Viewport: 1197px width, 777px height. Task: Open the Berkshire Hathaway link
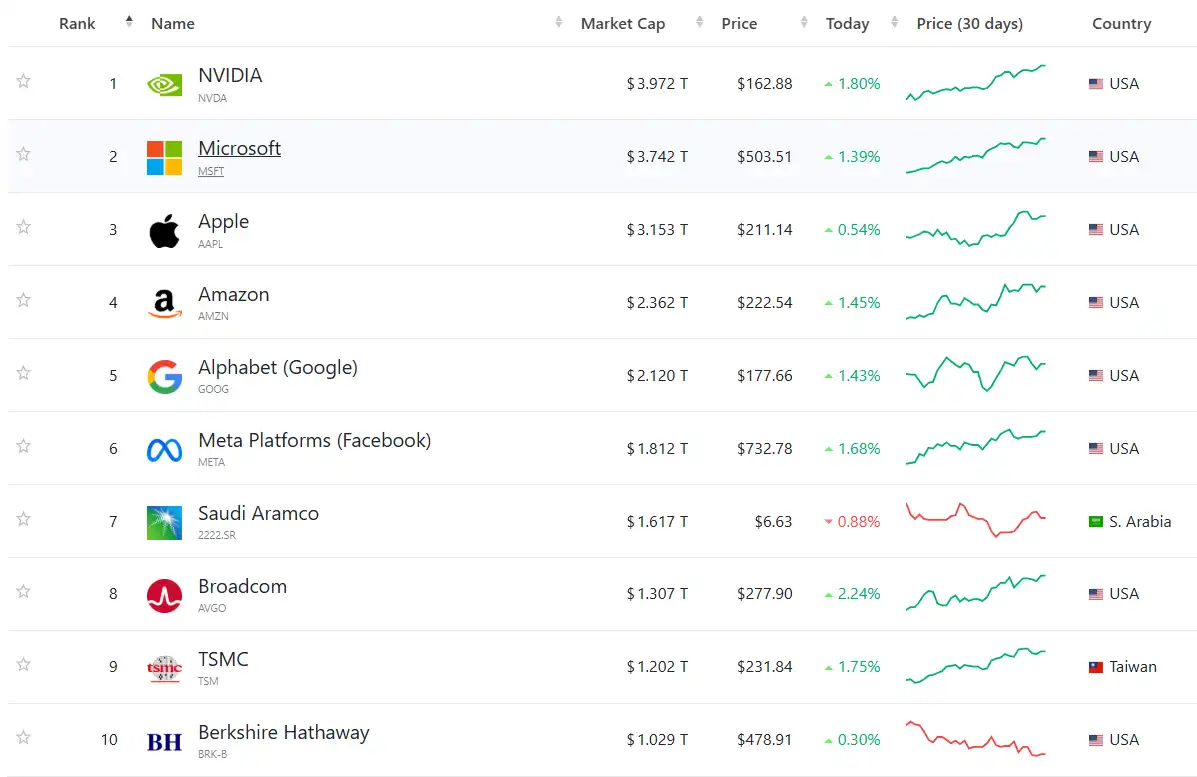284,733
